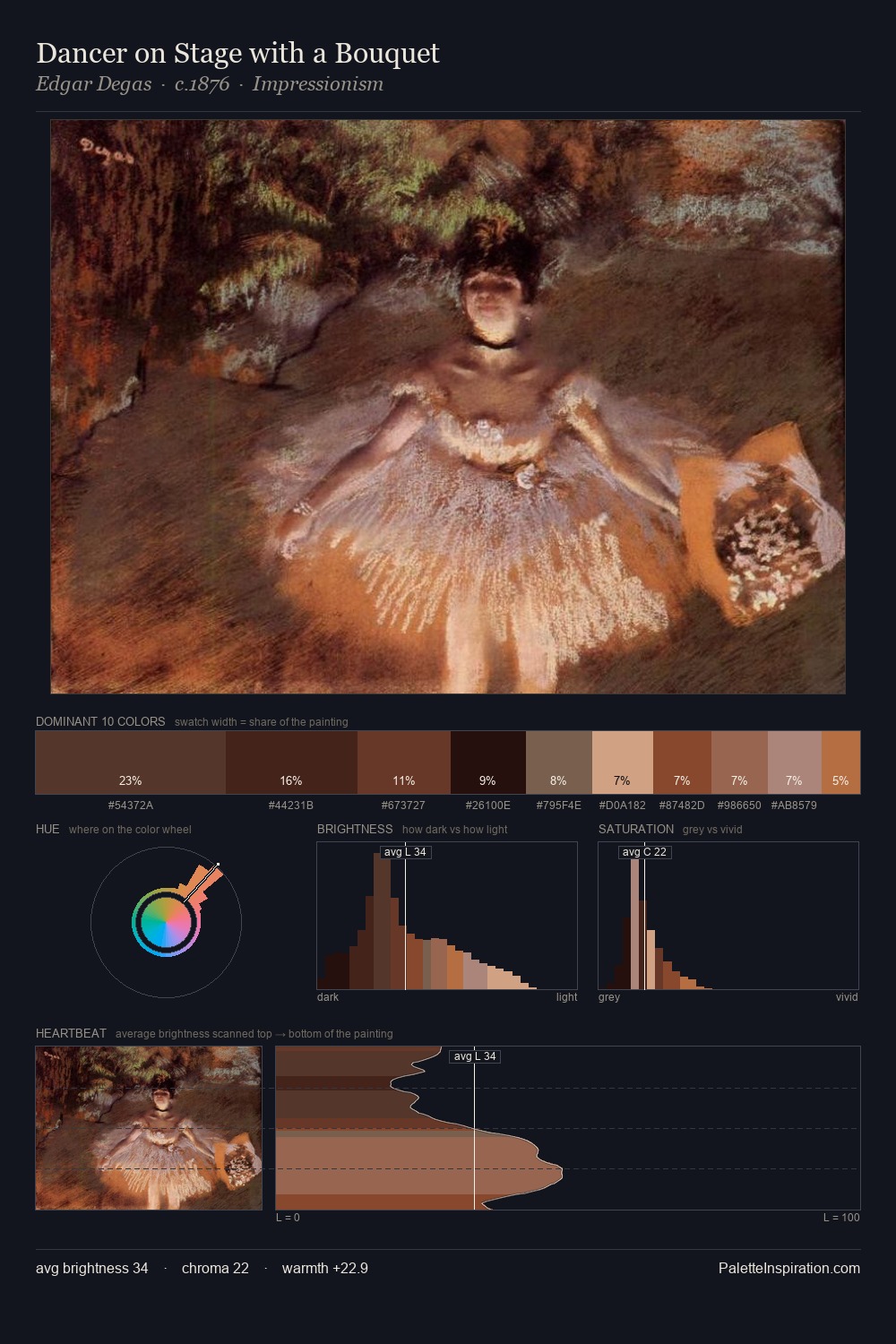This screenshot has width=896, height=1344.
Task: Click the avg L 34 label in Brightness
Action: pyautogui.click(x=405, y=852)
